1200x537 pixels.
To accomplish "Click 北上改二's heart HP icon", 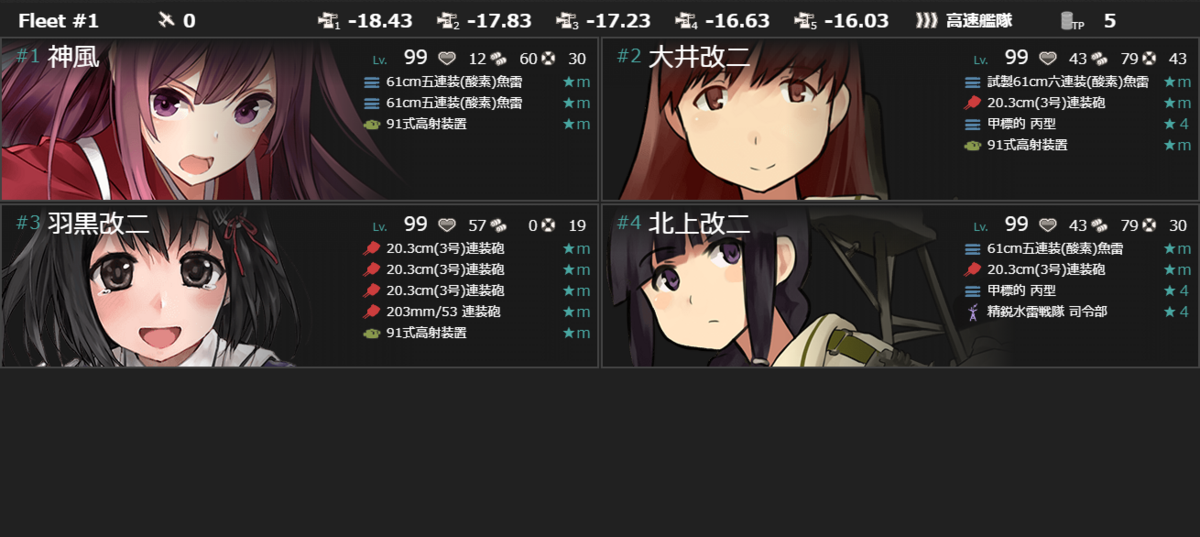I will [1049, 225].
